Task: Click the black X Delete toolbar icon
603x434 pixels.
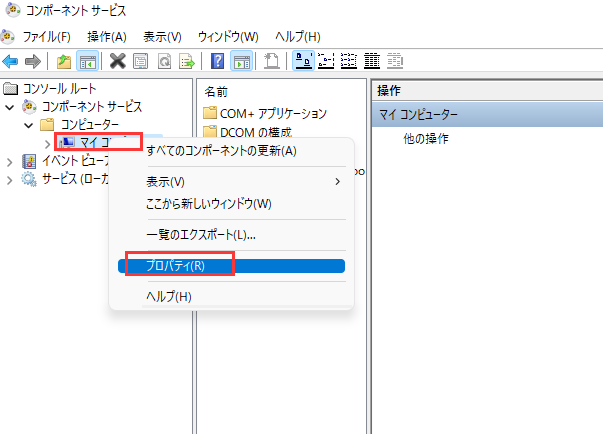Action: [118, 61]
